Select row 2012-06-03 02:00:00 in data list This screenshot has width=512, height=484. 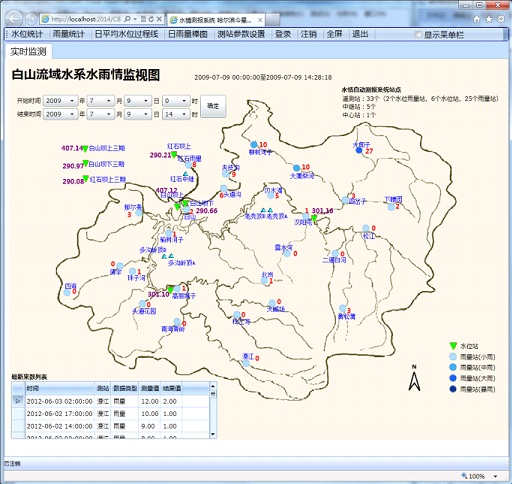pyautogui.click(x=111, y=401)
